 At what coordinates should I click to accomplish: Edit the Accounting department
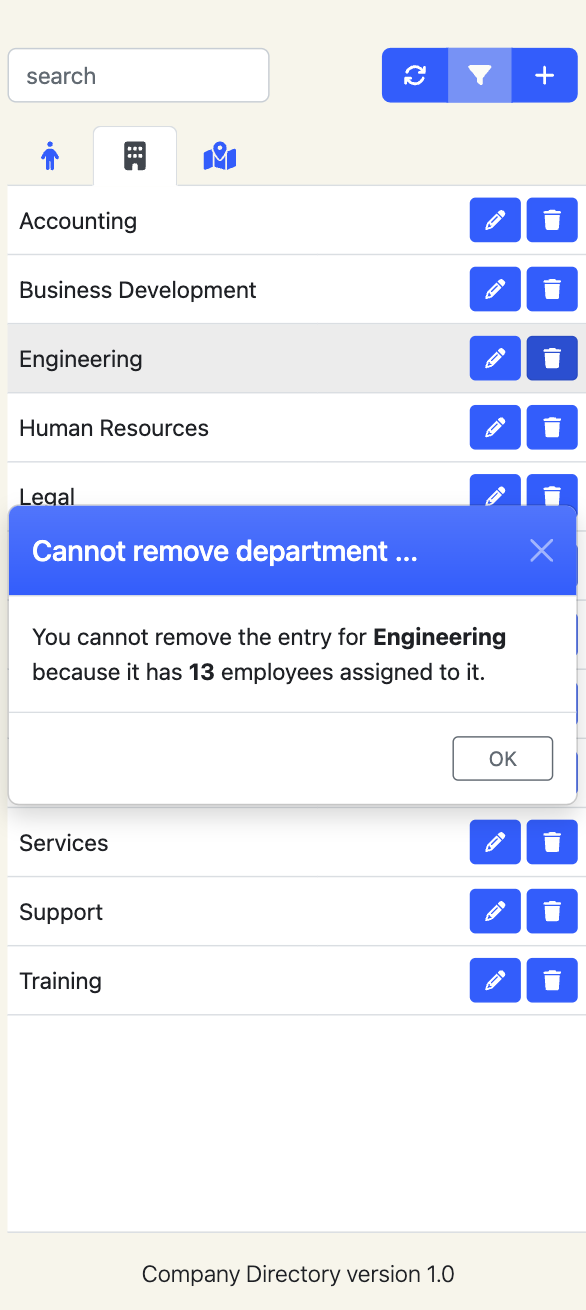pos(495,220)
